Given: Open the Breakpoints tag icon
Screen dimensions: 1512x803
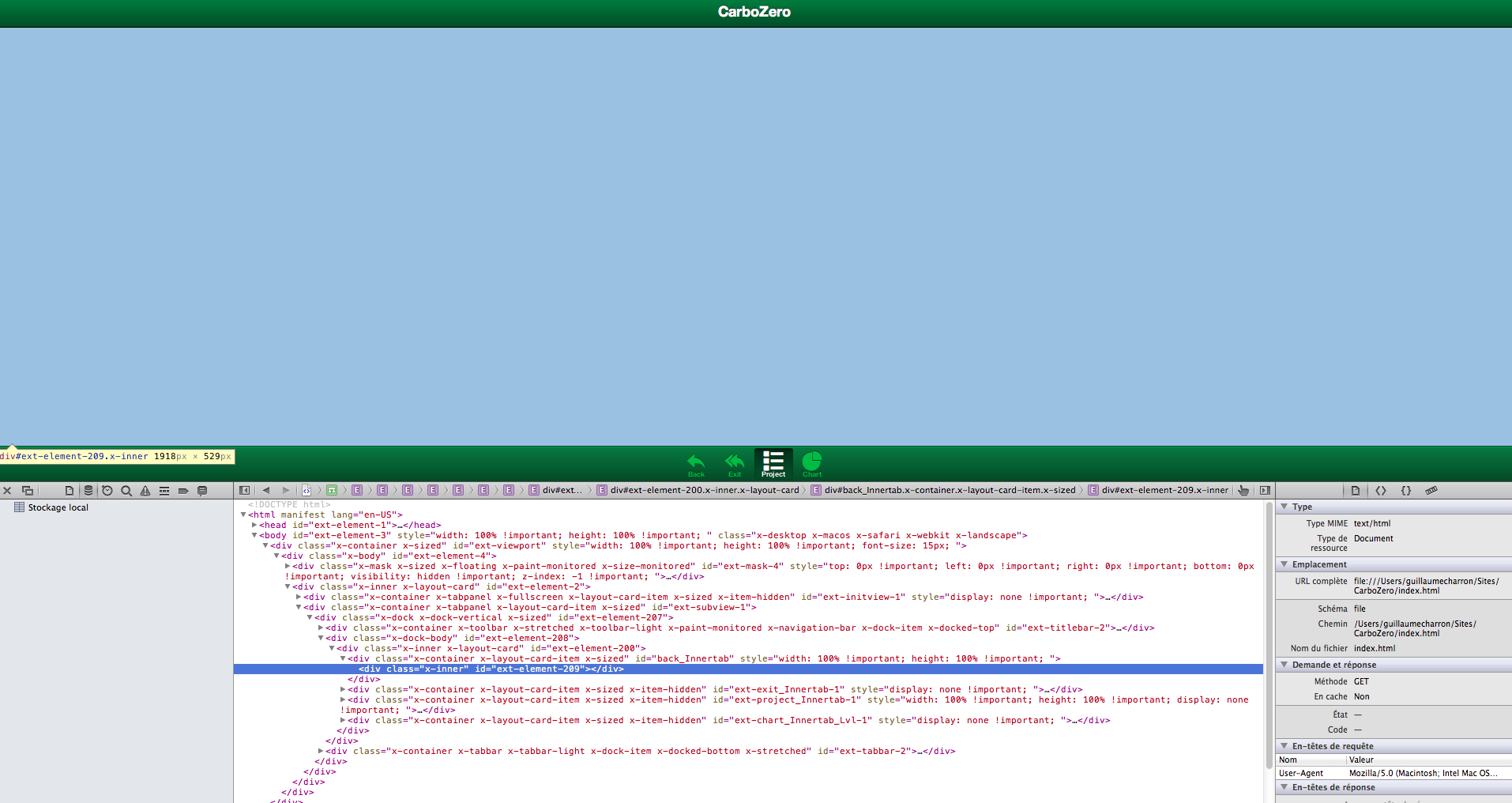Looking at the screenshot, I should tap(183, 491).
